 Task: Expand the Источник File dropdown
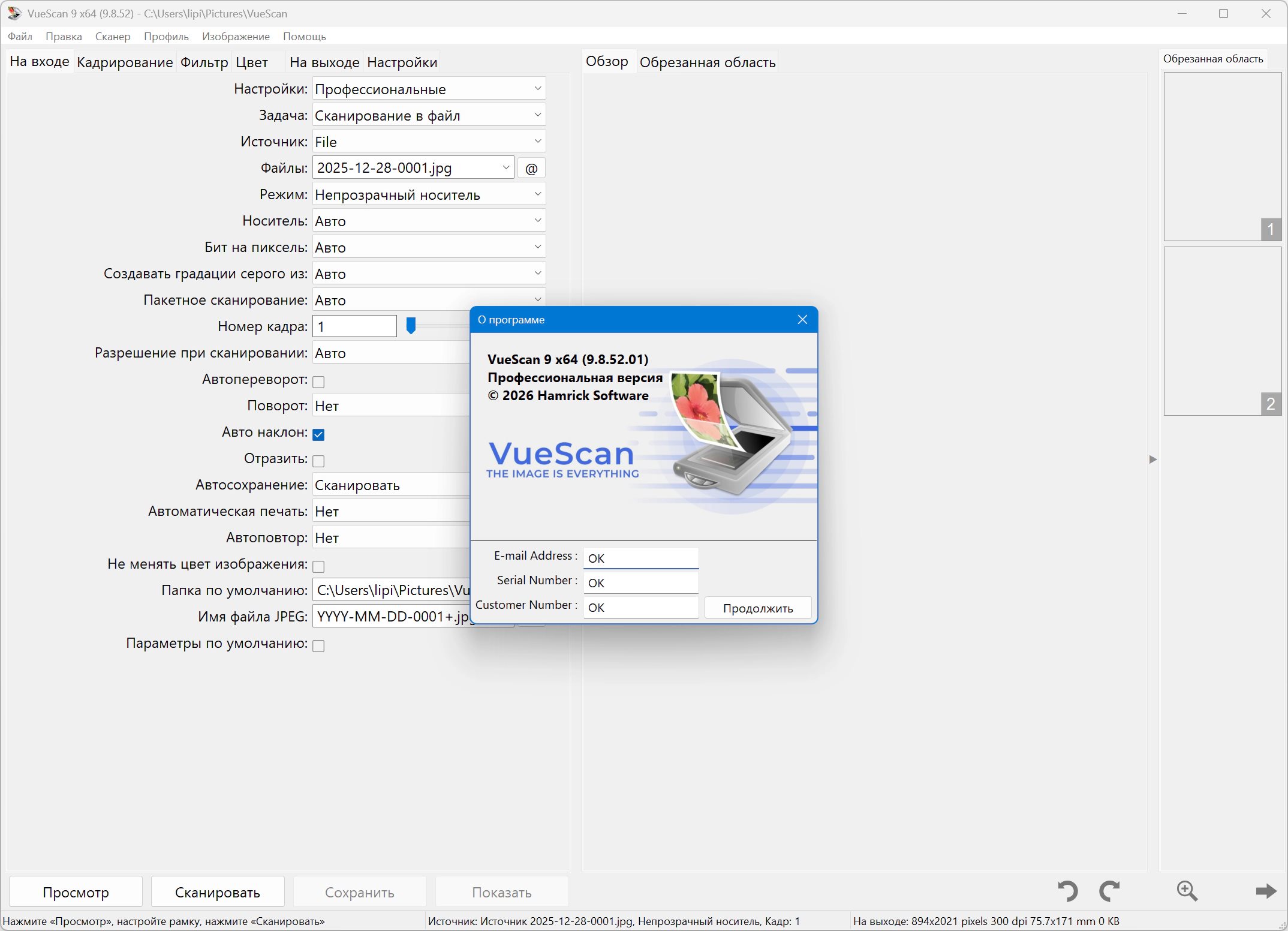point(429,142)
